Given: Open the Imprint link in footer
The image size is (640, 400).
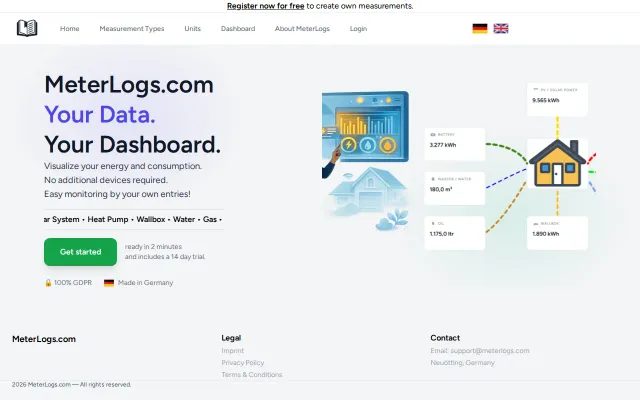Looking at the screenshot, I should point(233,351).
